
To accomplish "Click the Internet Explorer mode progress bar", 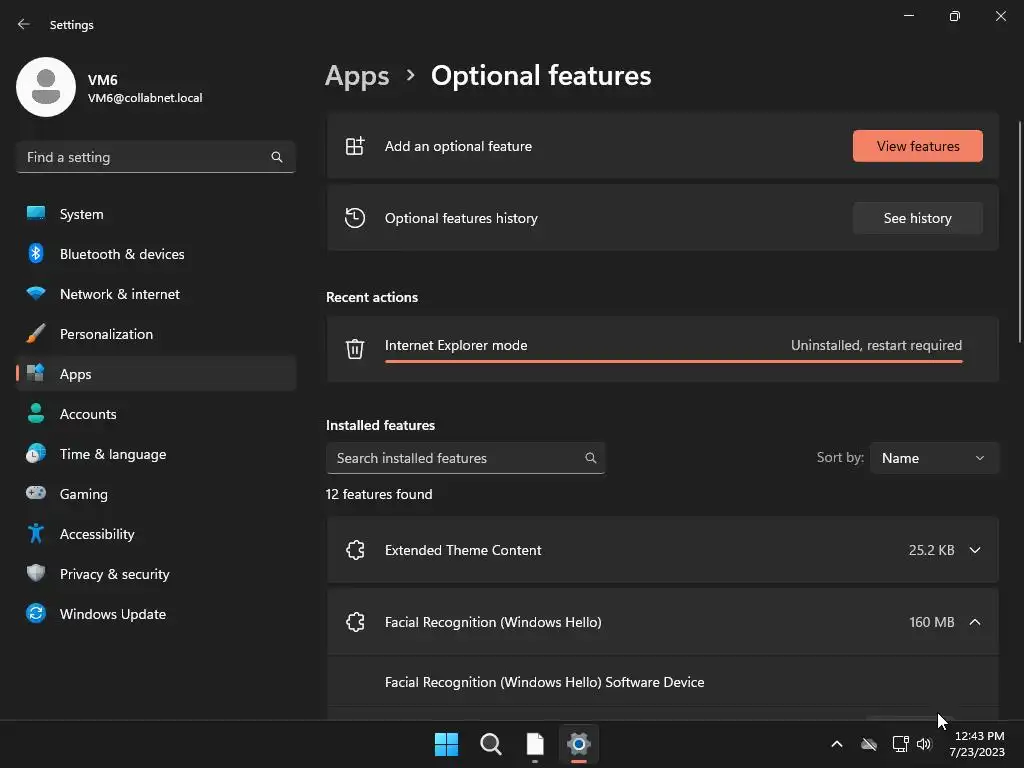I will [673, 361].
